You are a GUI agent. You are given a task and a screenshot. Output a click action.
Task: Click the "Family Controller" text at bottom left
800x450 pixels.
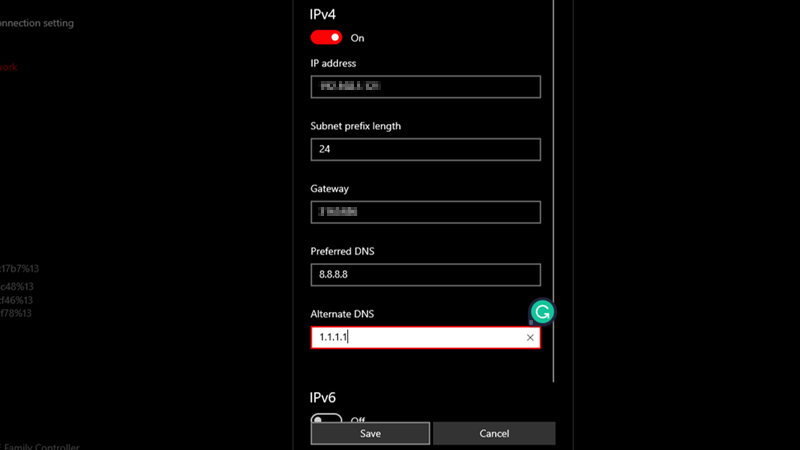pos(40,446)
